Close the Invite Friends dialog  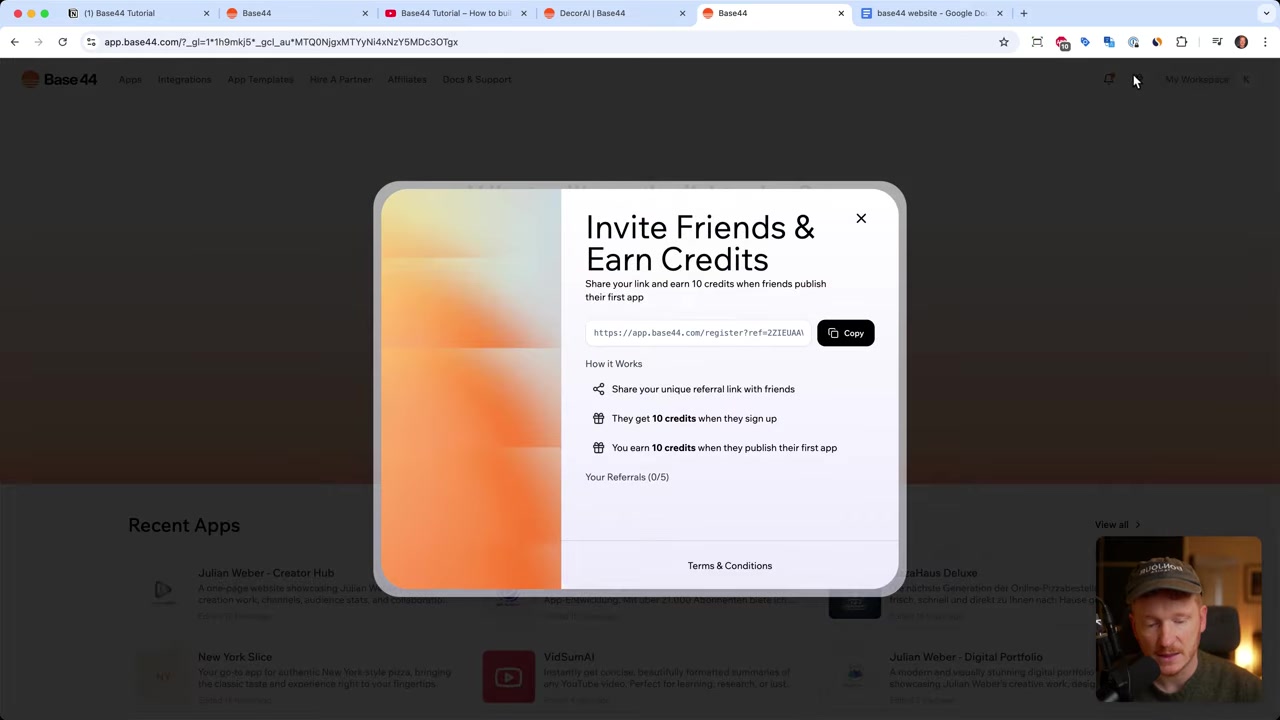click(x=861, y=218)
